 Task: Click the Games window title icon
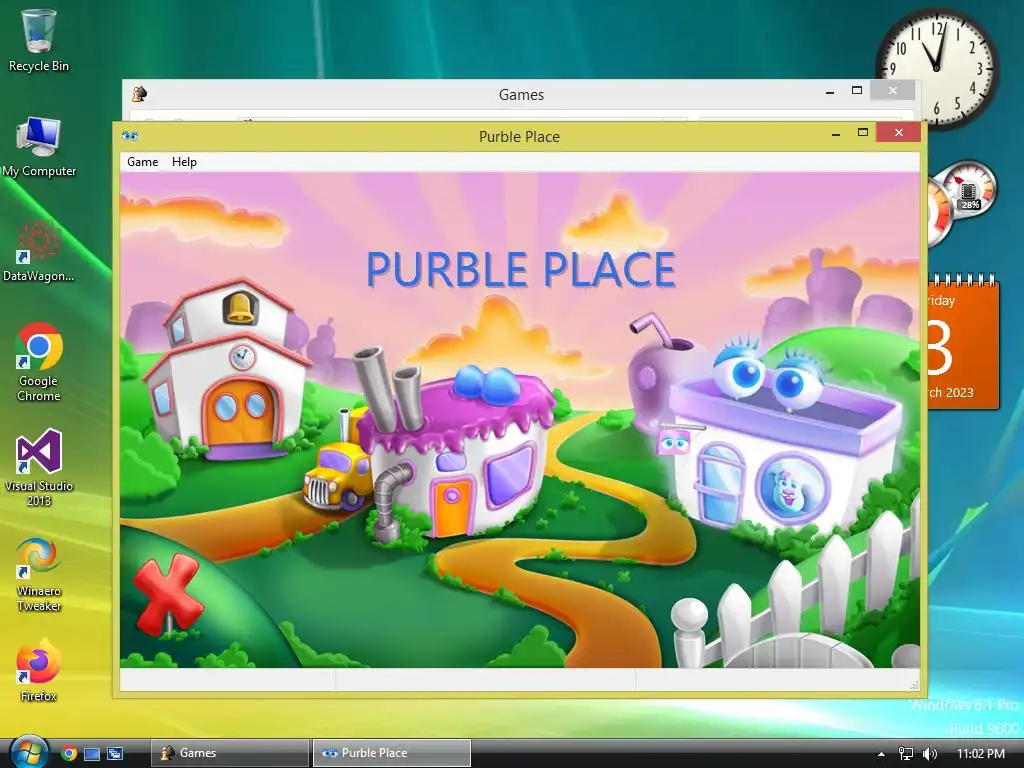point(139,94)
